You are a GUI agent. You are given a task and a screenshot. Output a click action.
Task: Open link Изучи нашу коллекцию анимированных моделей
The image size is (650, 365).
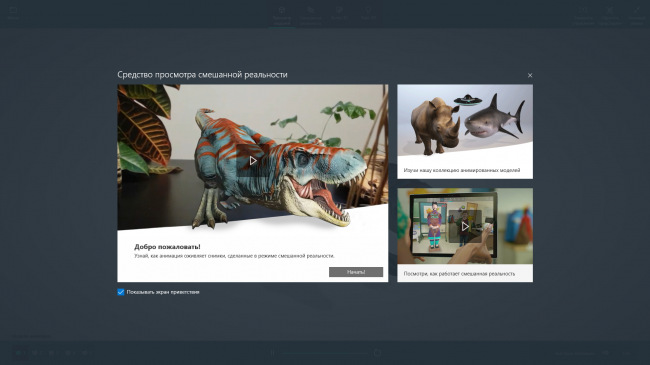click(461, 170)
